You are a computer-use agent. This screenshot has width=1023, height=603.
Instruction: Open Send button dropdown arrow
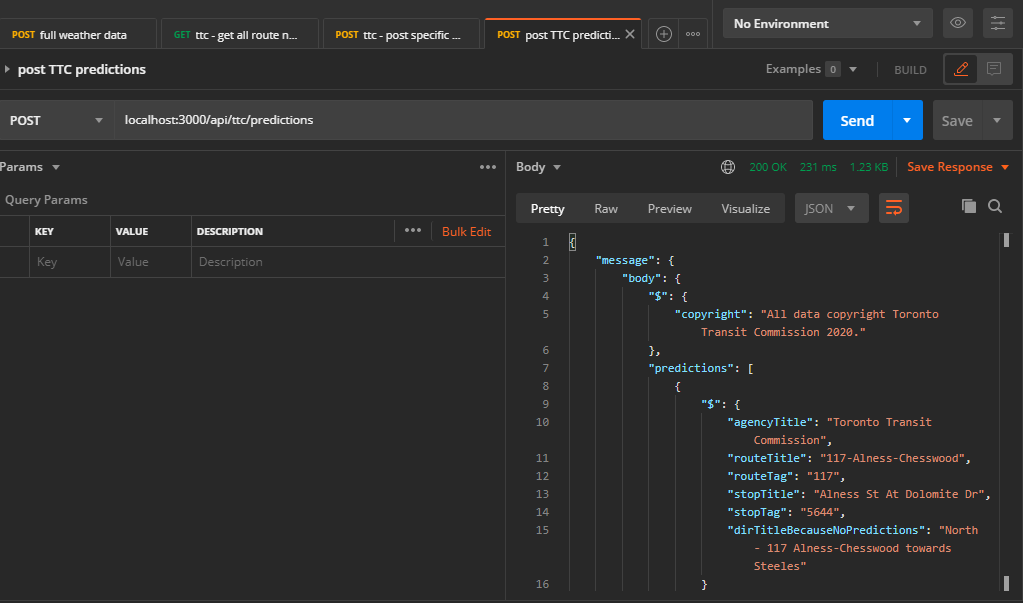[907, 120]
